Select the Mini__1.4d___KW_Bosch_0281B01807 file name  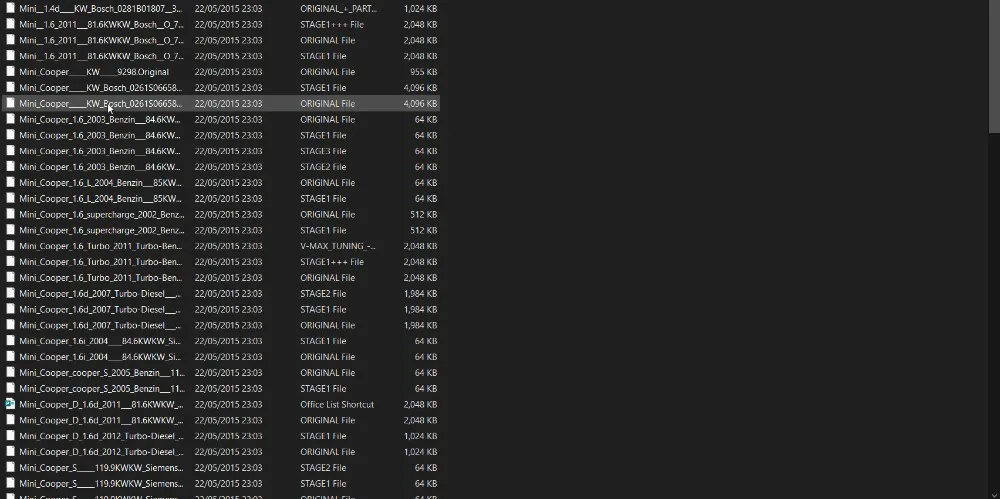click(100, 9)
